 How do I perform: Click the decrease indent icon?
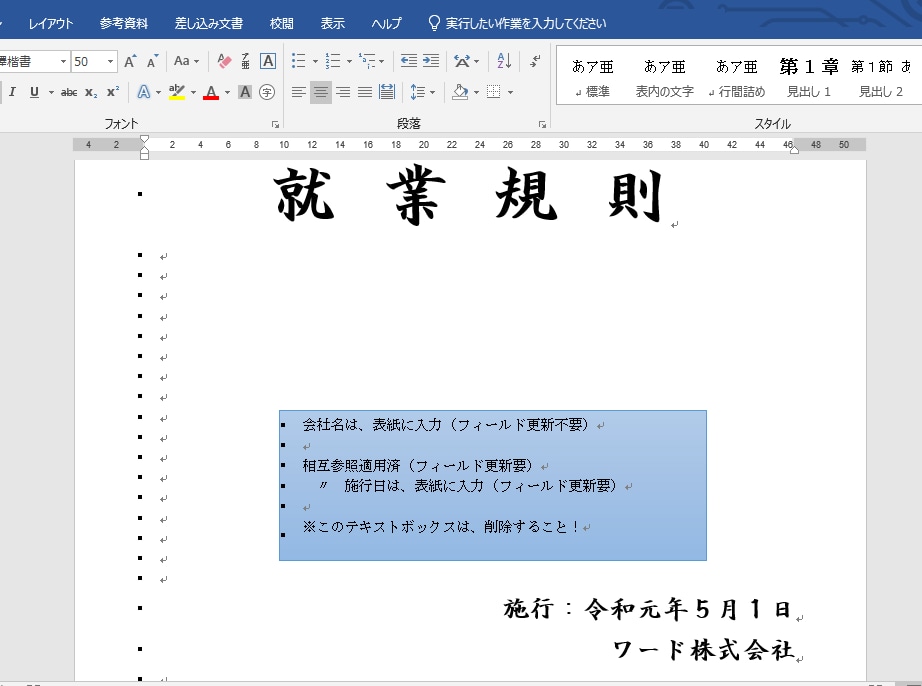[x=408, y=61]
